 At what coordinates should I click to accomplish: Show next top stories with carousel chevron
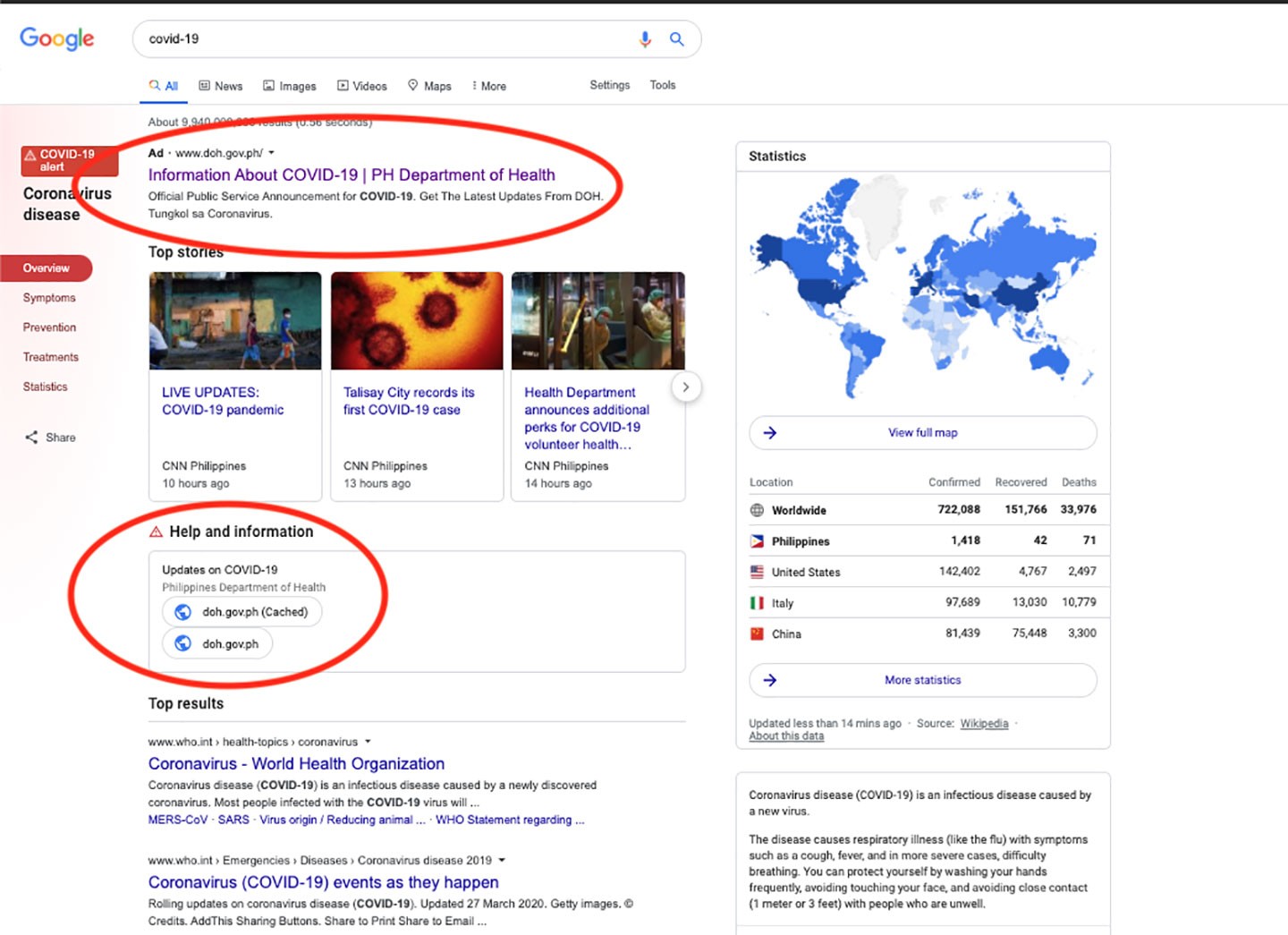coord(686,387)
